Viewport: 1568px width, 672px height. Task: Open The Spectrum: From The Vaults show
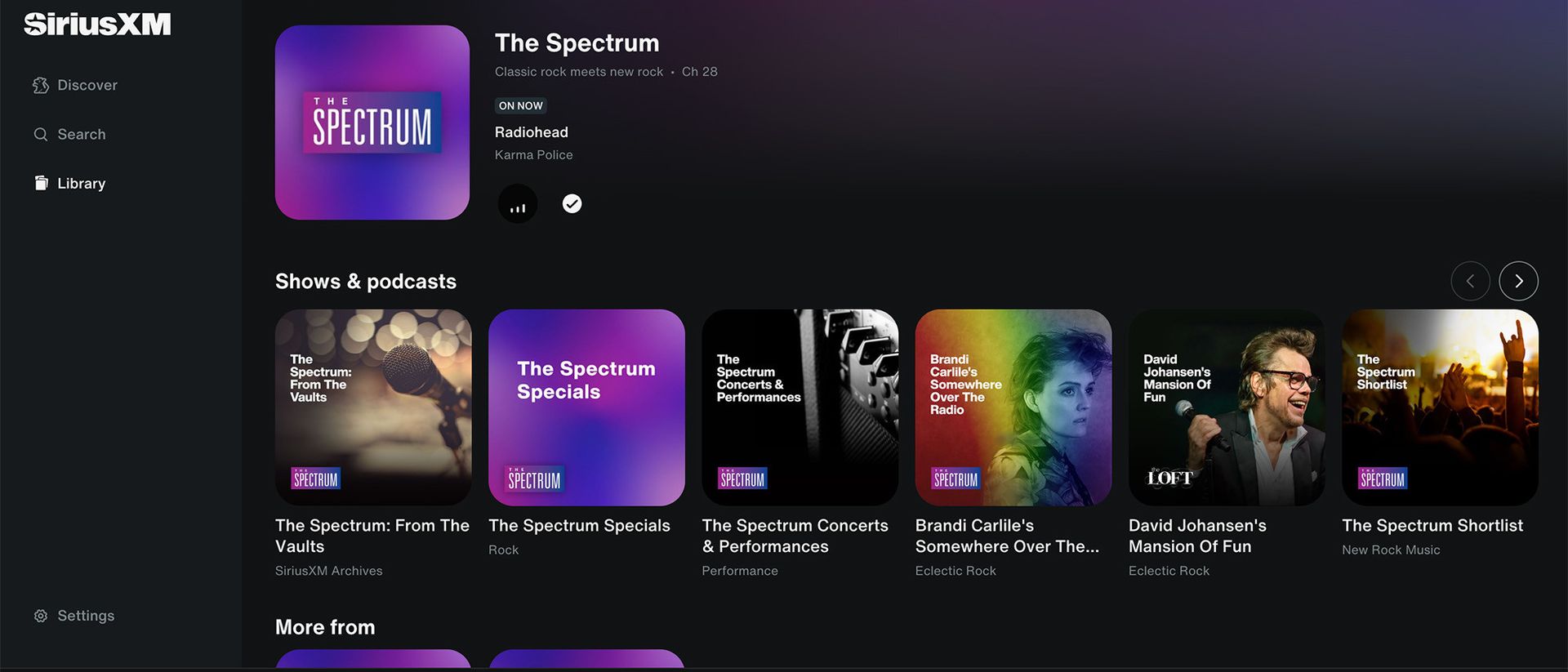click(x=372, y=407)
